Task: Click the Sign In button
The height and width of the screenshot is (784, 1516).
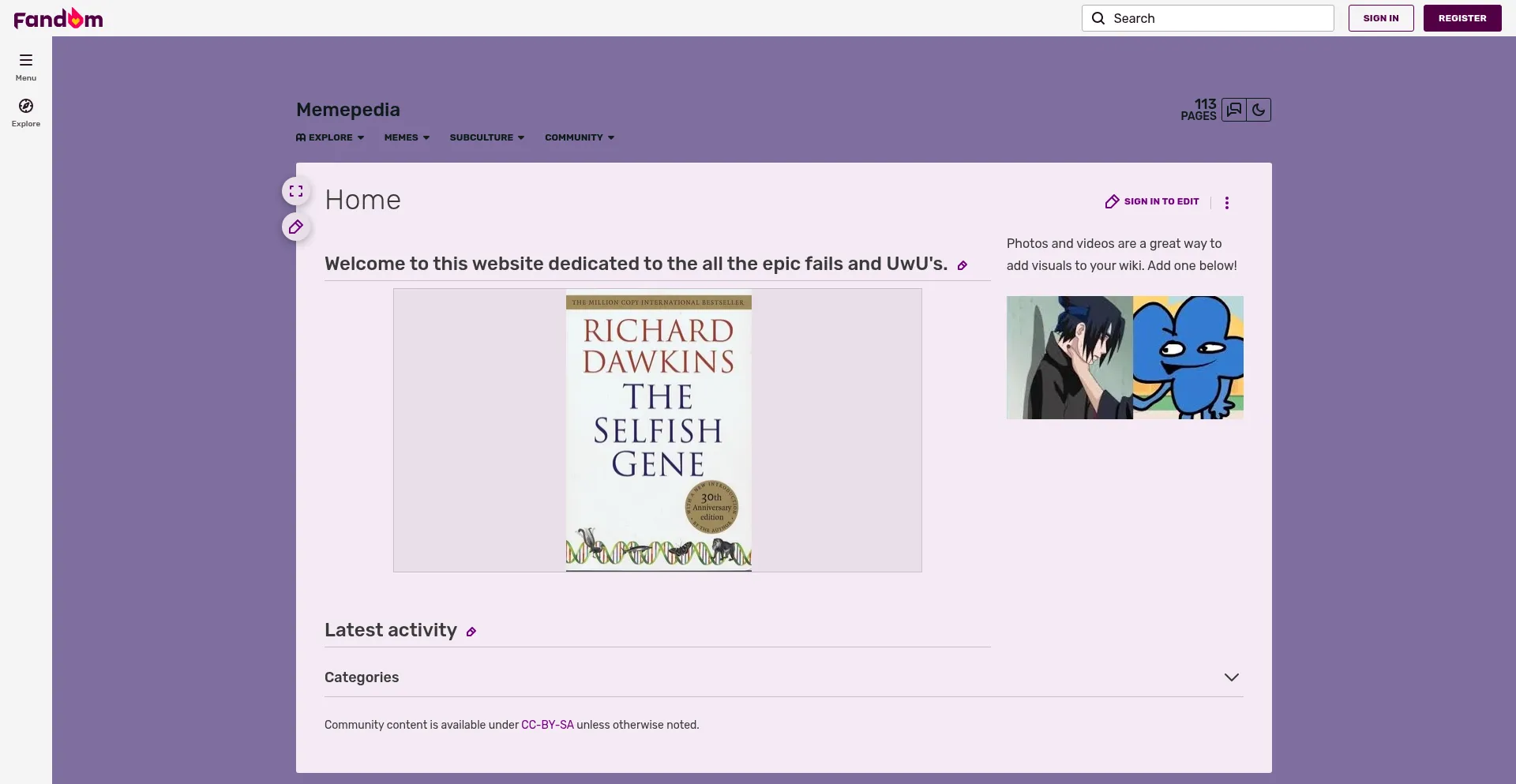Action: [x=1380, y=18]
